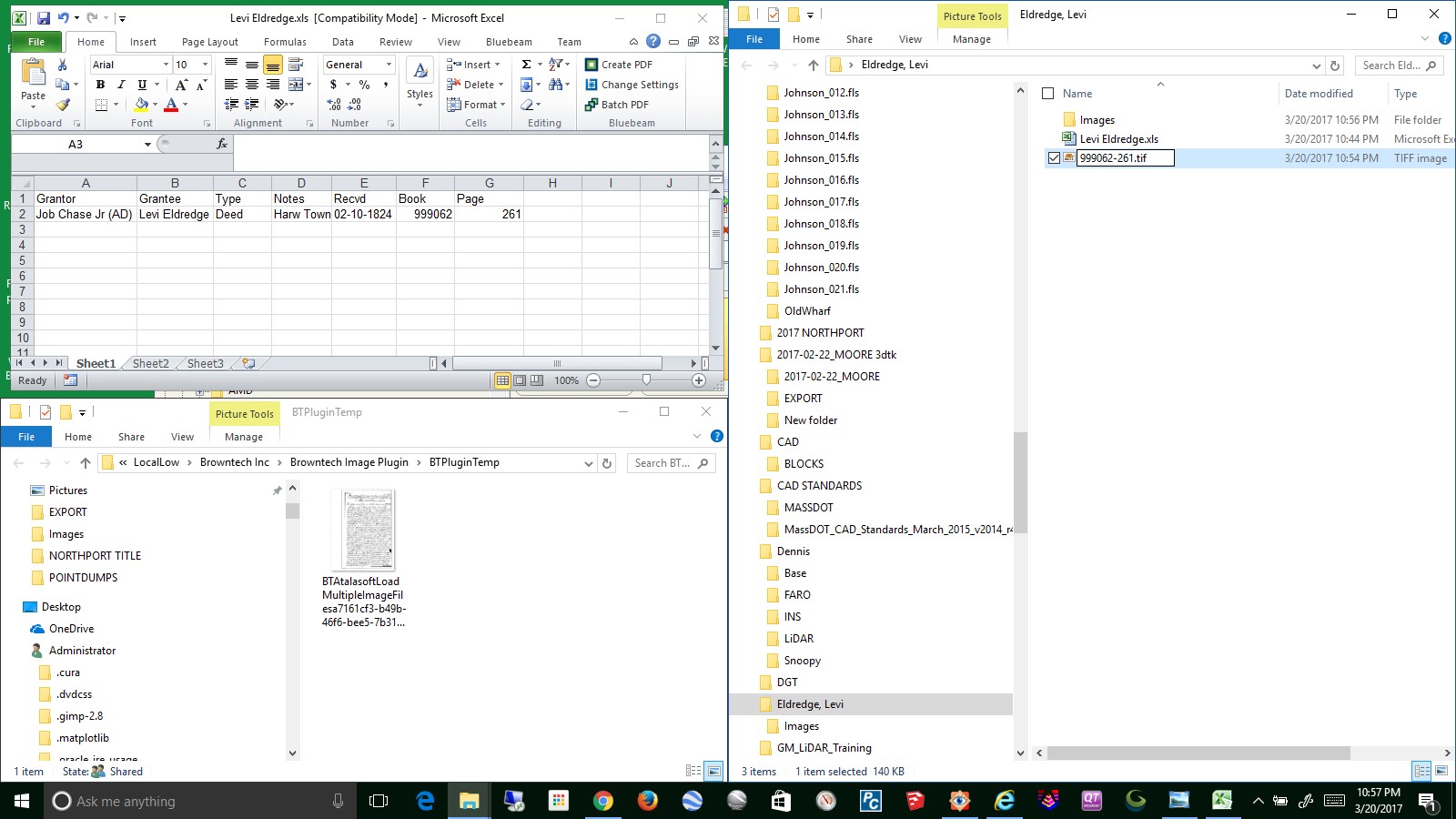The width and height of the screenshot is (1456, 819).
Task: Increase font size with the Grow Font icon
Action: (x=181, y=85)
